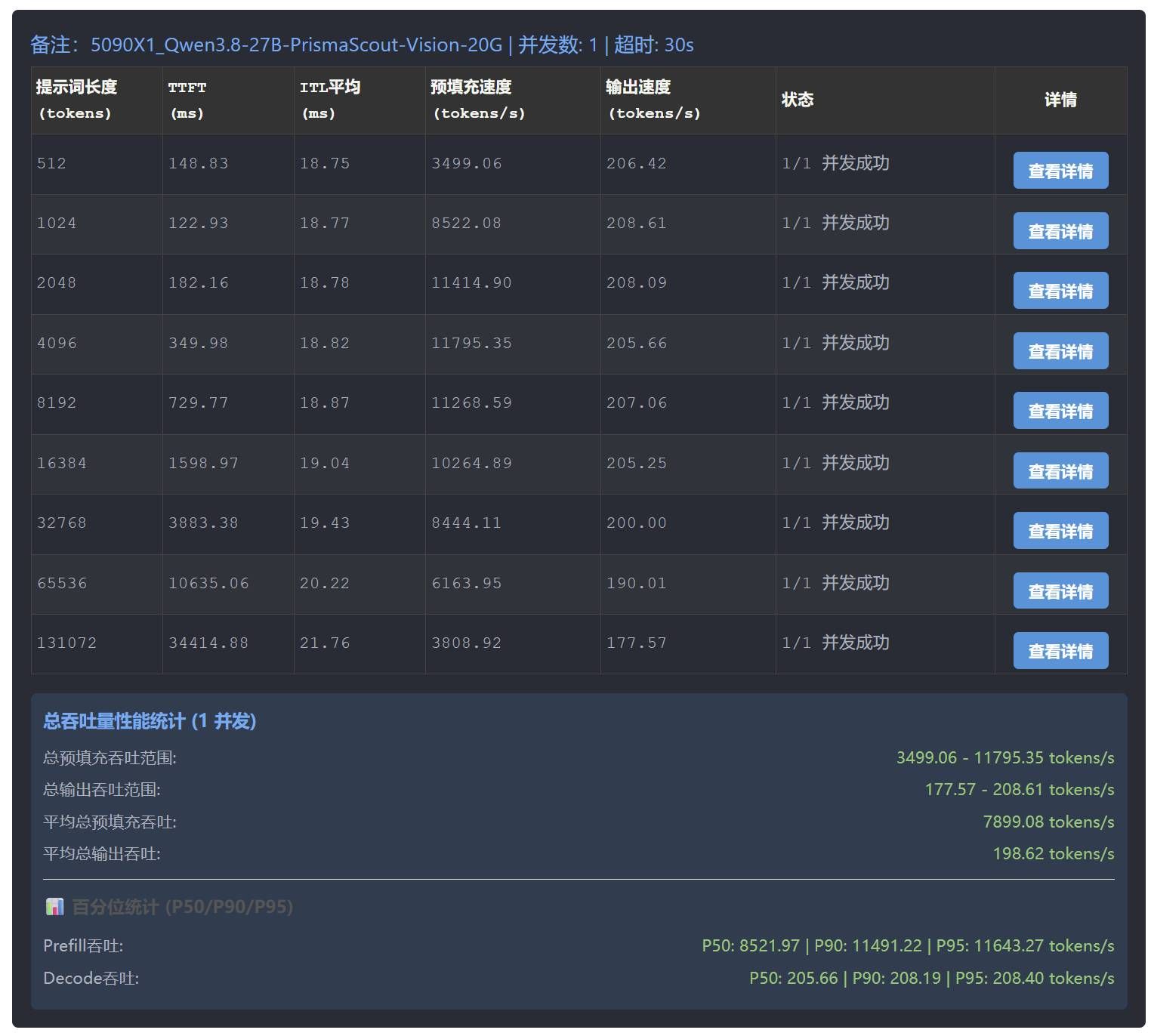Image resolution: width=1151 pixels, height=1036 pixels.
Task: Click the ITL平均 column header
Action: pyautogui.click(x=359, y=100)
